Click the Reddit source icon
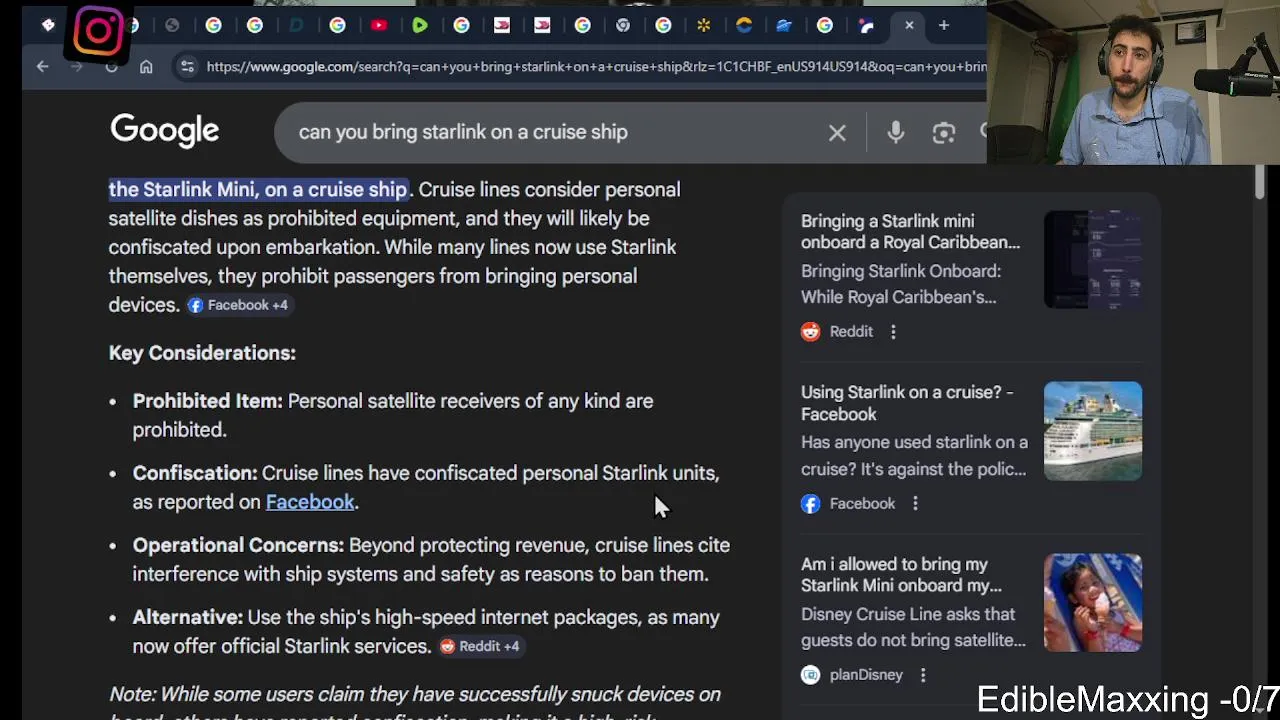This screenshot has width=1280, height=720. click(x=811, y=331)
